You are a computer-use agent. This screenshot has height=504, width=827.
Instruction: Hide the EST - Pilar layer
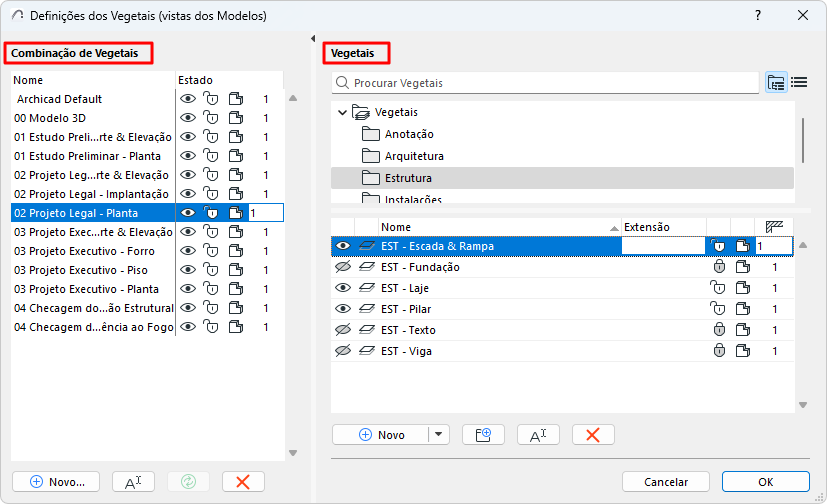tap(343, 309)
